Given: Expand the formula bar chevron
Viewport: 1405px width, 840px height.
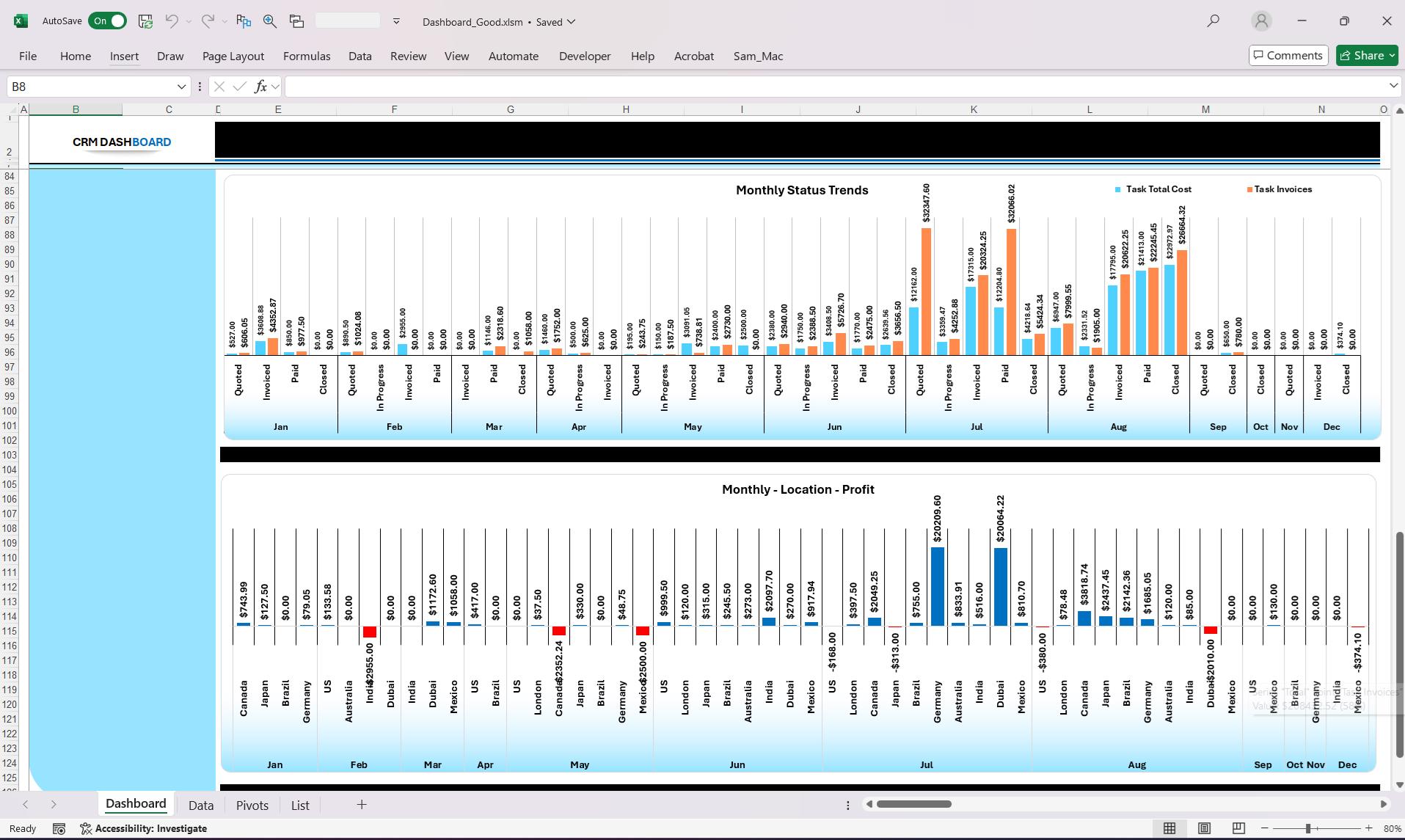Looking at the screenshot, I should click(x=1393, y=87).
